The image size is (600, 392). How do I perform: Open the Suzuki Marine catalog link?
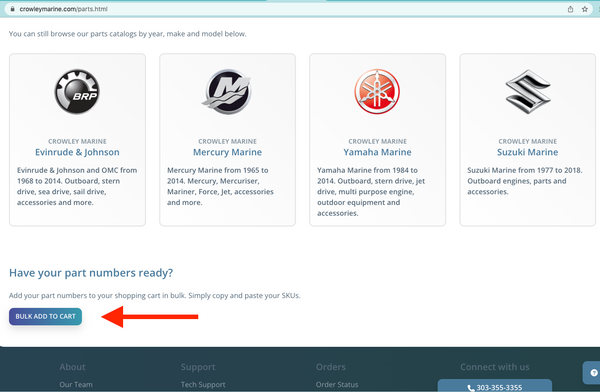(x=527, y=152)
